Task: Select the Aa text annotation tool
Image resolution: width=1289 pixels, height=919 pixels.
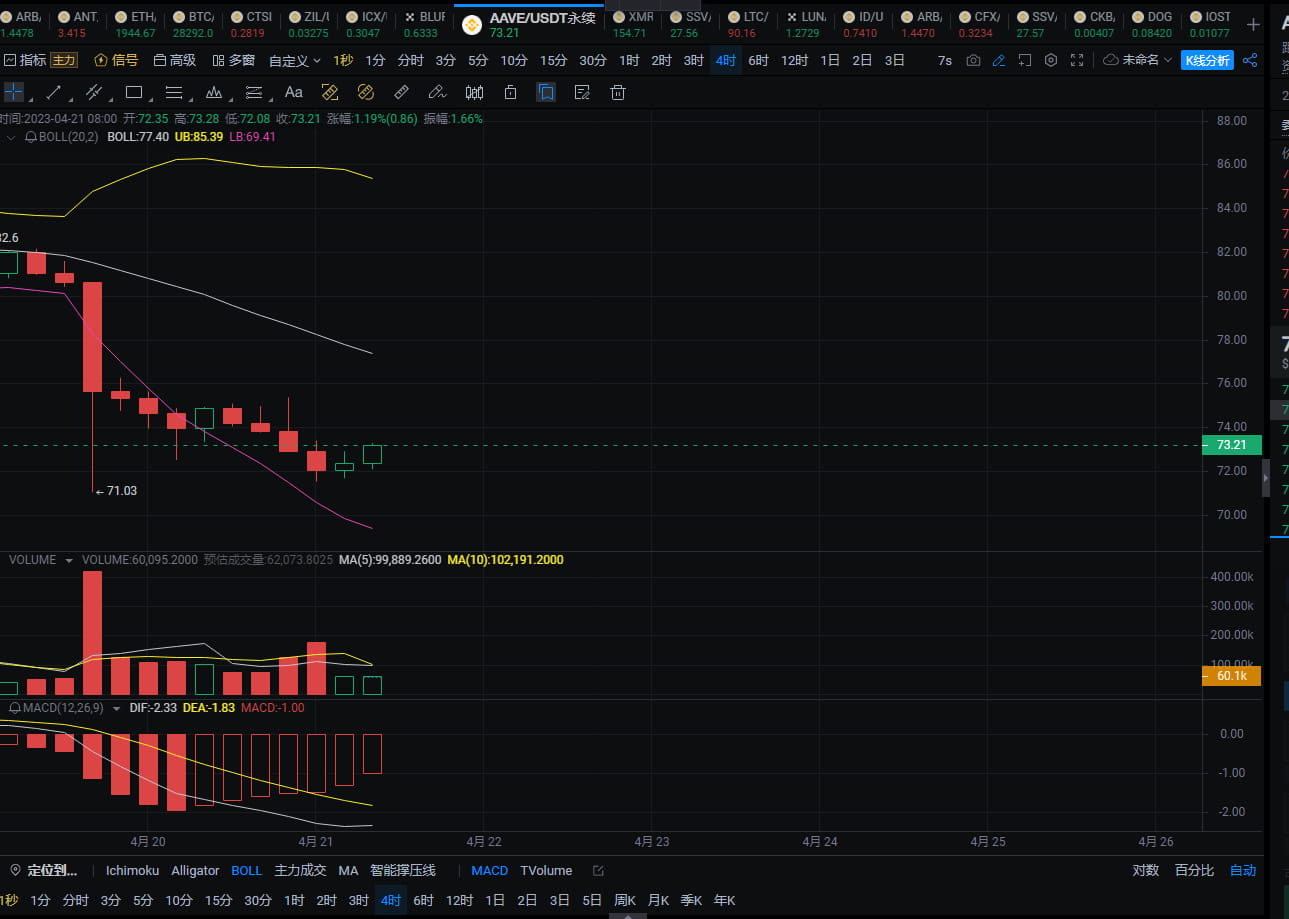Action: (x=294, y=92)
